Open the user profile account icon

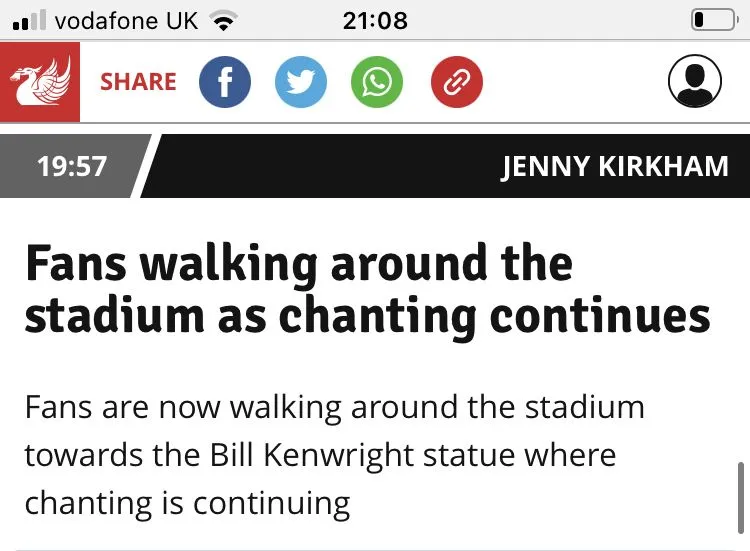click(694, 82)
